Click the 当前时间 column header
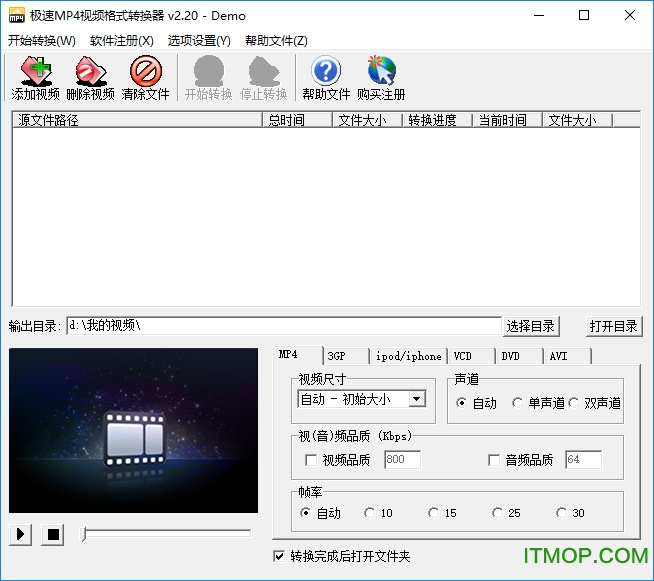The height and width of the screenshot is (581, 654). pos(507,120)
